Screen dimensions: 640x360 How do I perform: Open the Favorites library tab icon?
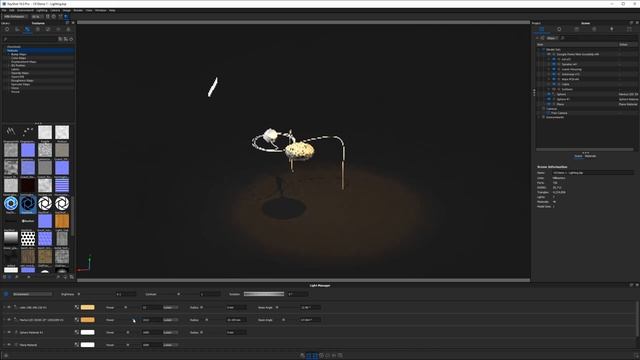point(58,29)
